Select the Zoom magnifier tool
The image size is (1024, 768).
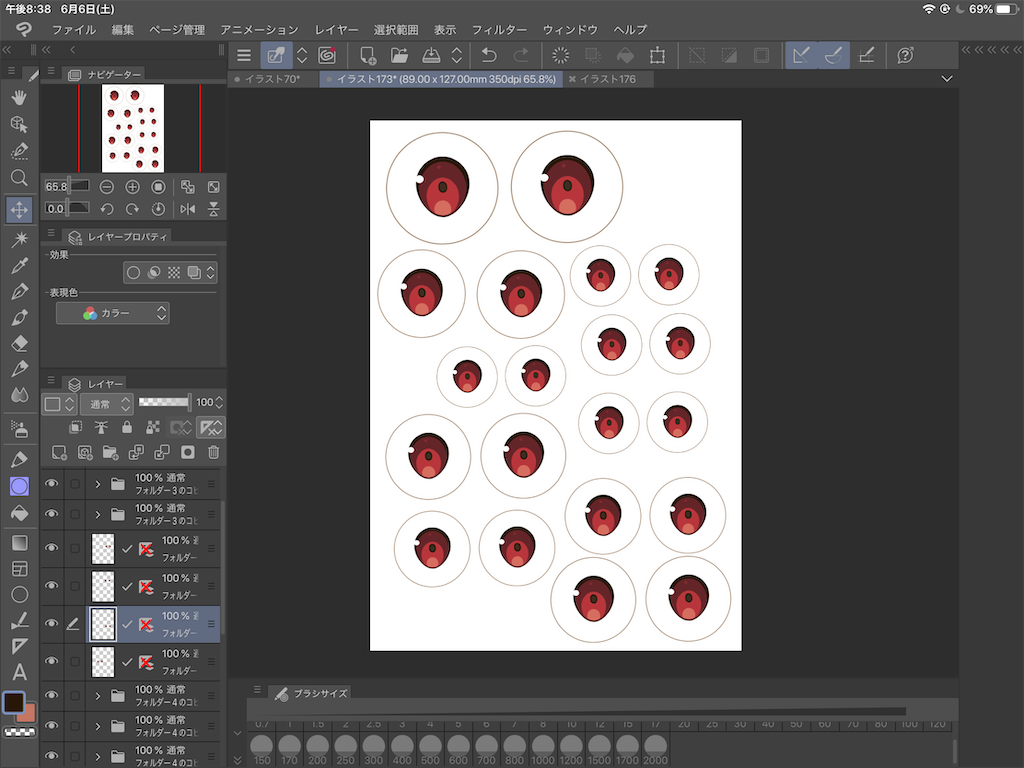pyautogui.click(x=20, y=178)
